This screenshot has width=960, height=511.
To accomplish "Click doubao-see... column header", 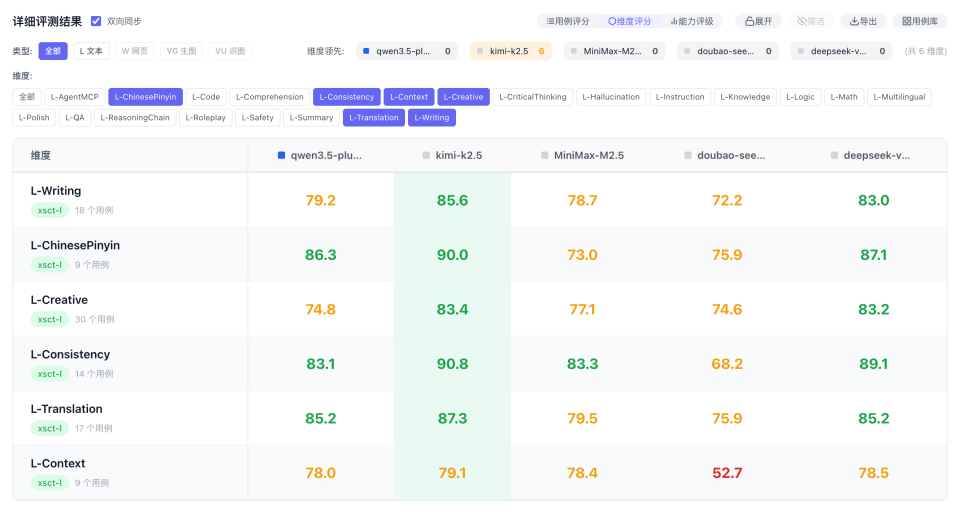I will coord(725,155).
